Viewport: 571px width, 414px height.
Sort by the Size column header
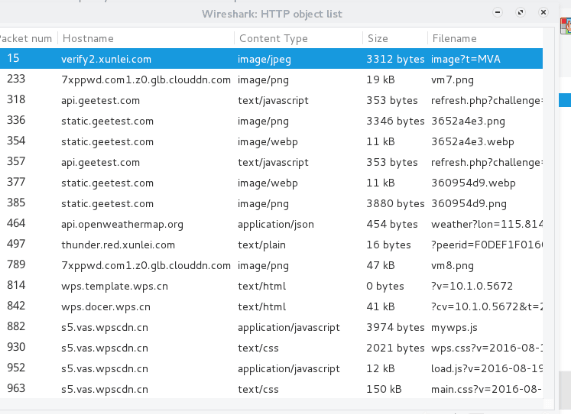pos(395,38)
